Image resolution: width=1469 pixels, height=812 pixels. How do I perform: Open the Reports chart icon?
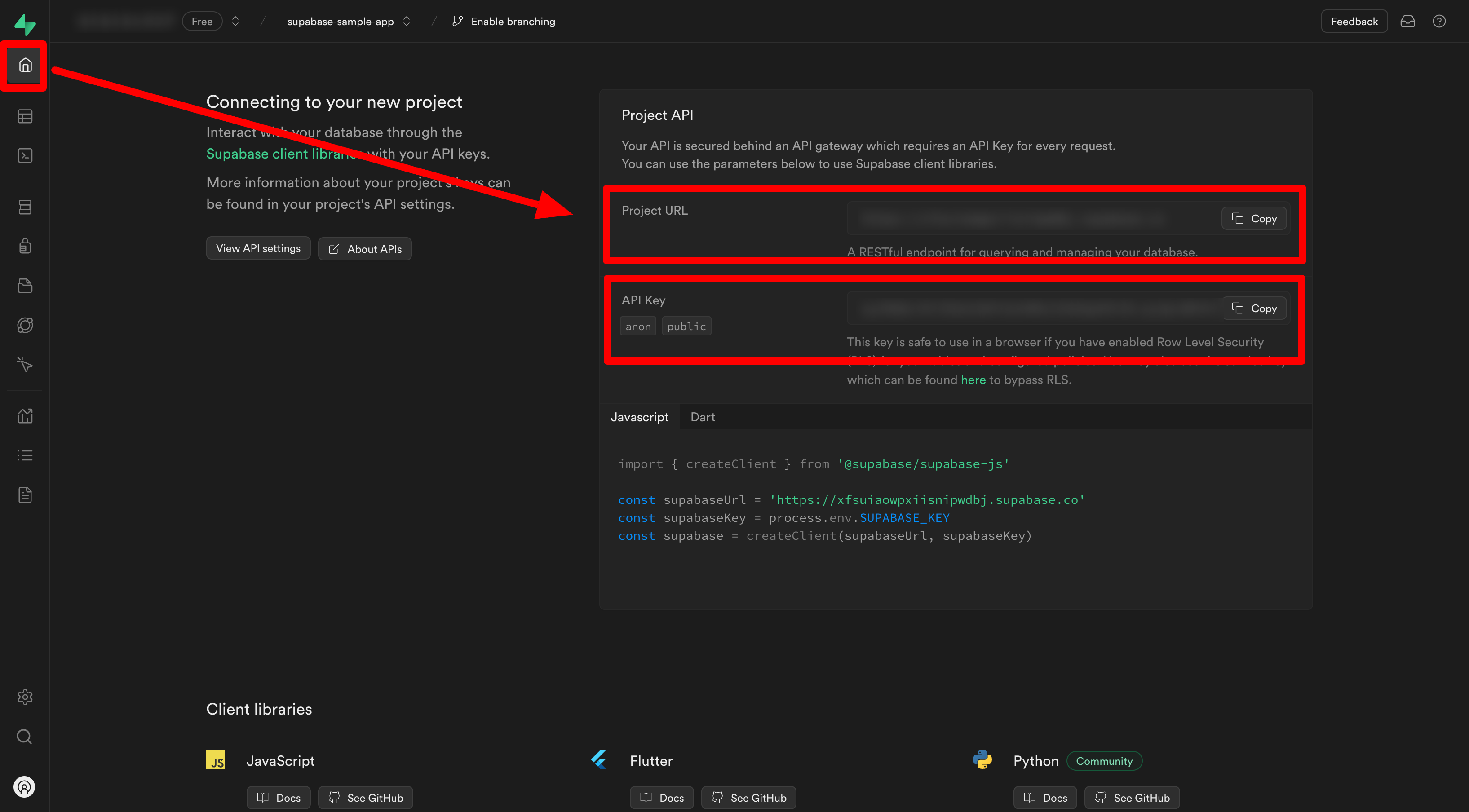pyautogui.click(x=25, y=416)
